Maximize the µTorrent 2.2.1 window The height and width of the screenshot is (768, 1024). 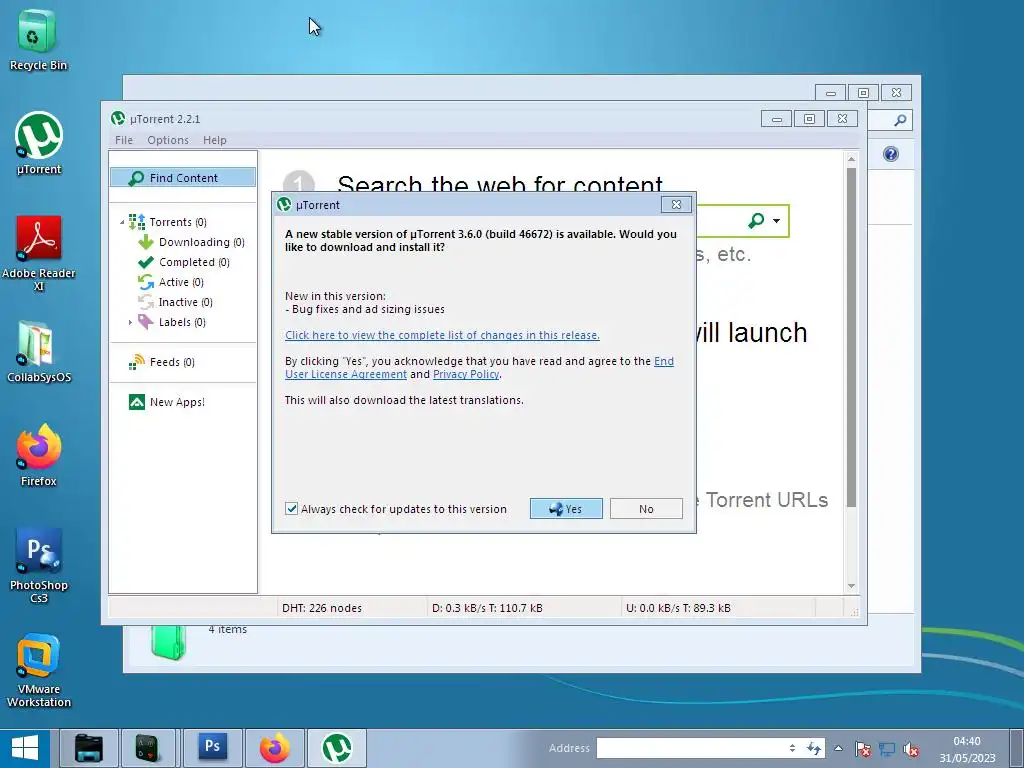(809, 119)
